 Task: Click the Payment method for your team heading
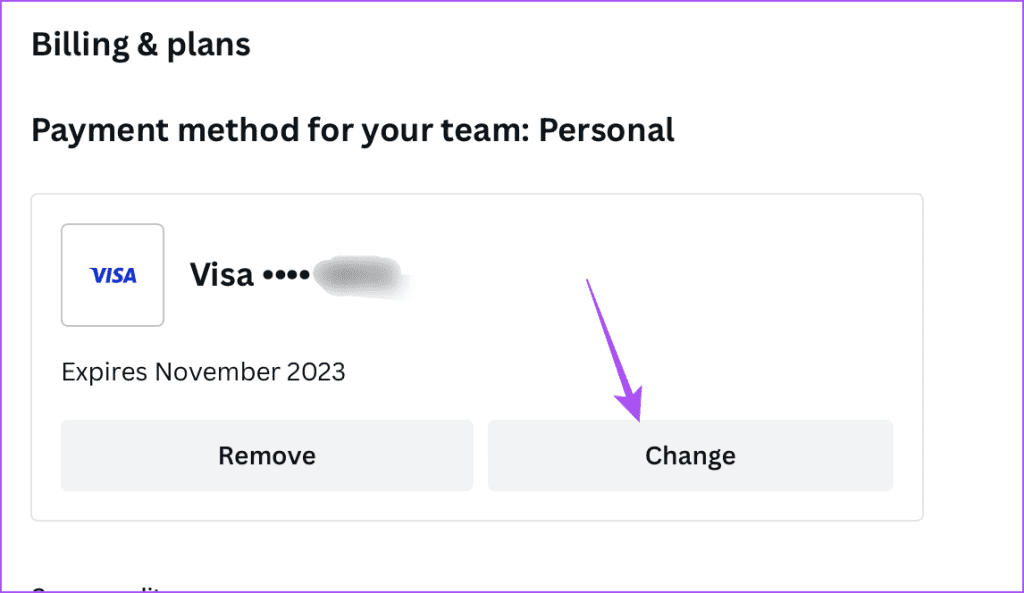pos(353,130)
